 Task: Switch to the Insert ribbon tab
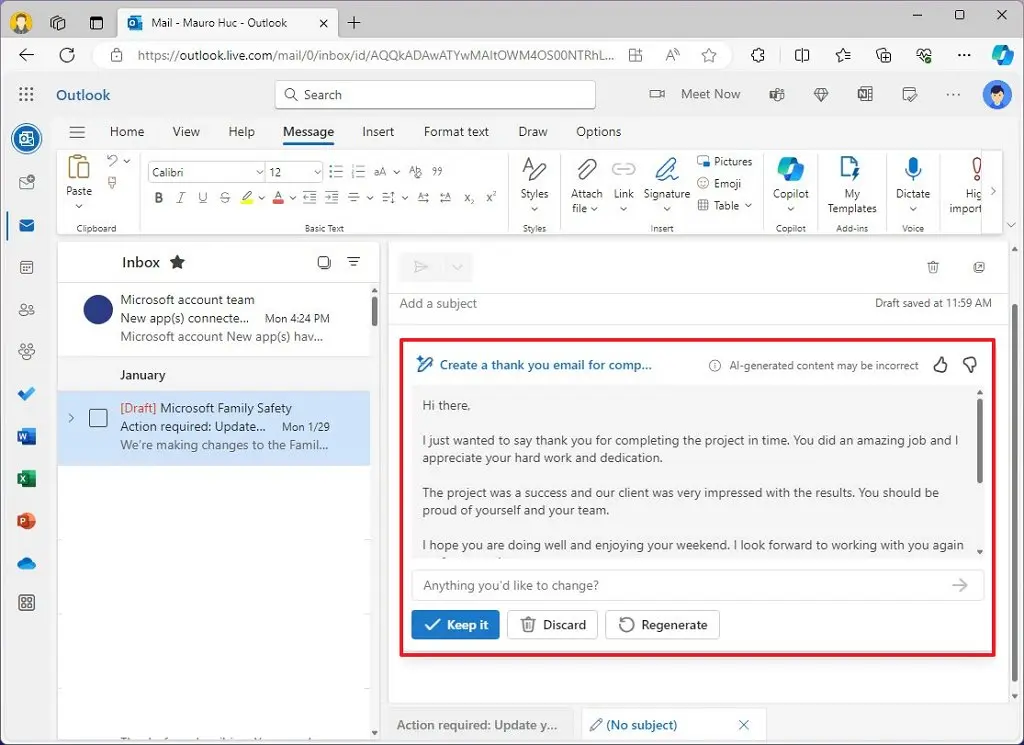[x=378, y=131]
